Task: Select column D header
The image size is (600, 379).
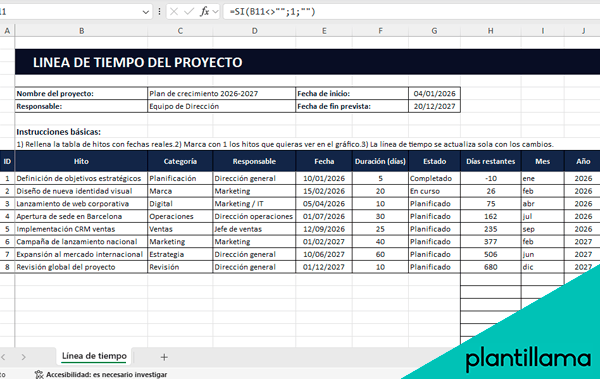Action: coord(254,31)
